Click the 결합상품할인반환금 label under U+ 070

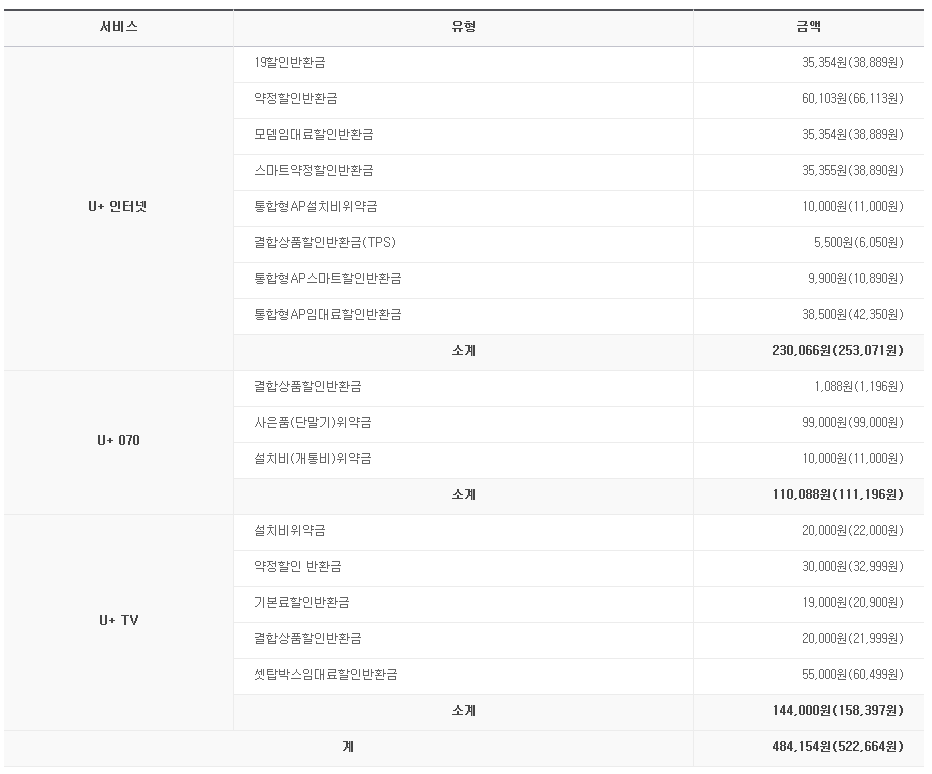point(307,387)
